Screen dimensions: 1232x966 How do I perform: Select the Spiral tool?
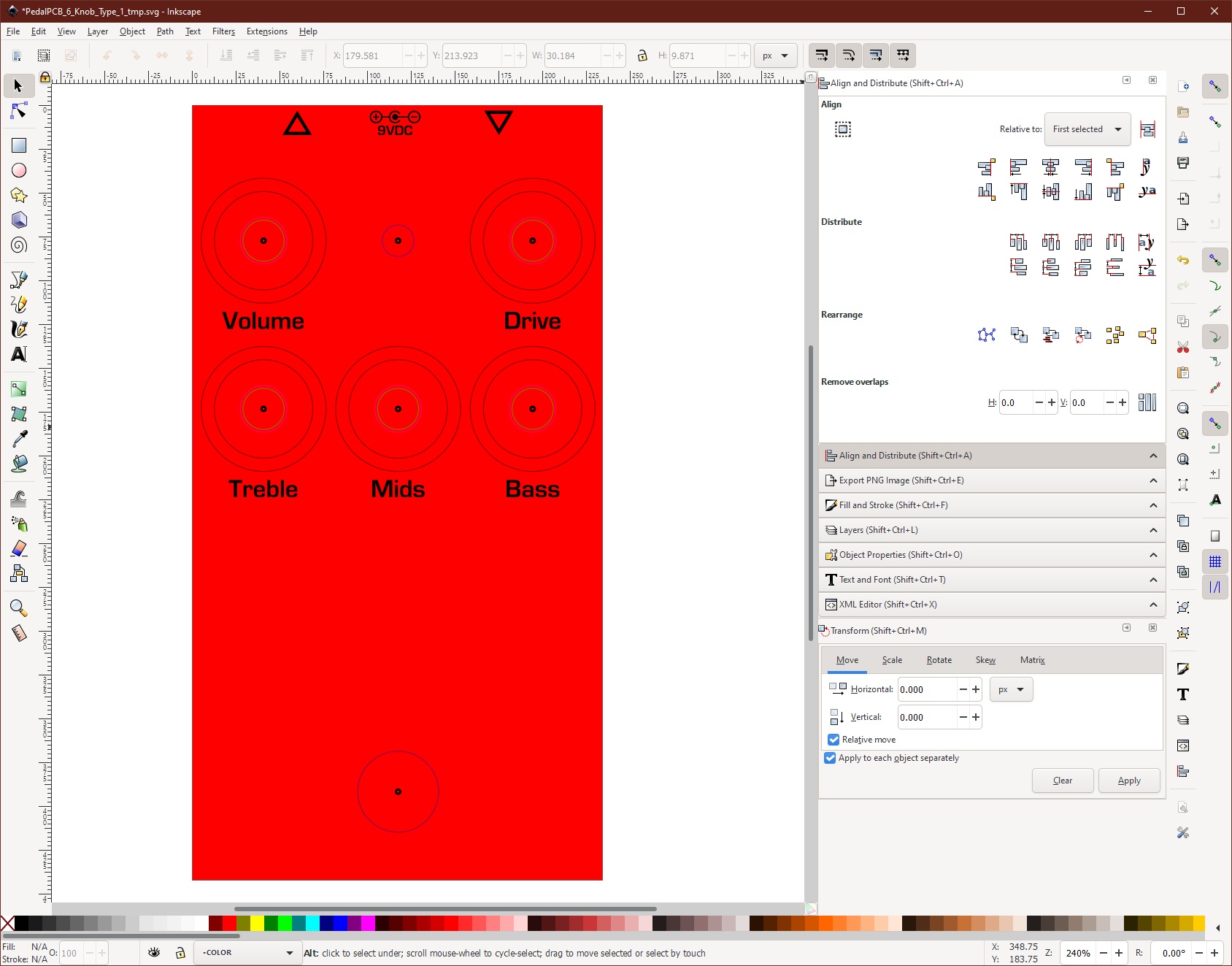coord(19,245)
